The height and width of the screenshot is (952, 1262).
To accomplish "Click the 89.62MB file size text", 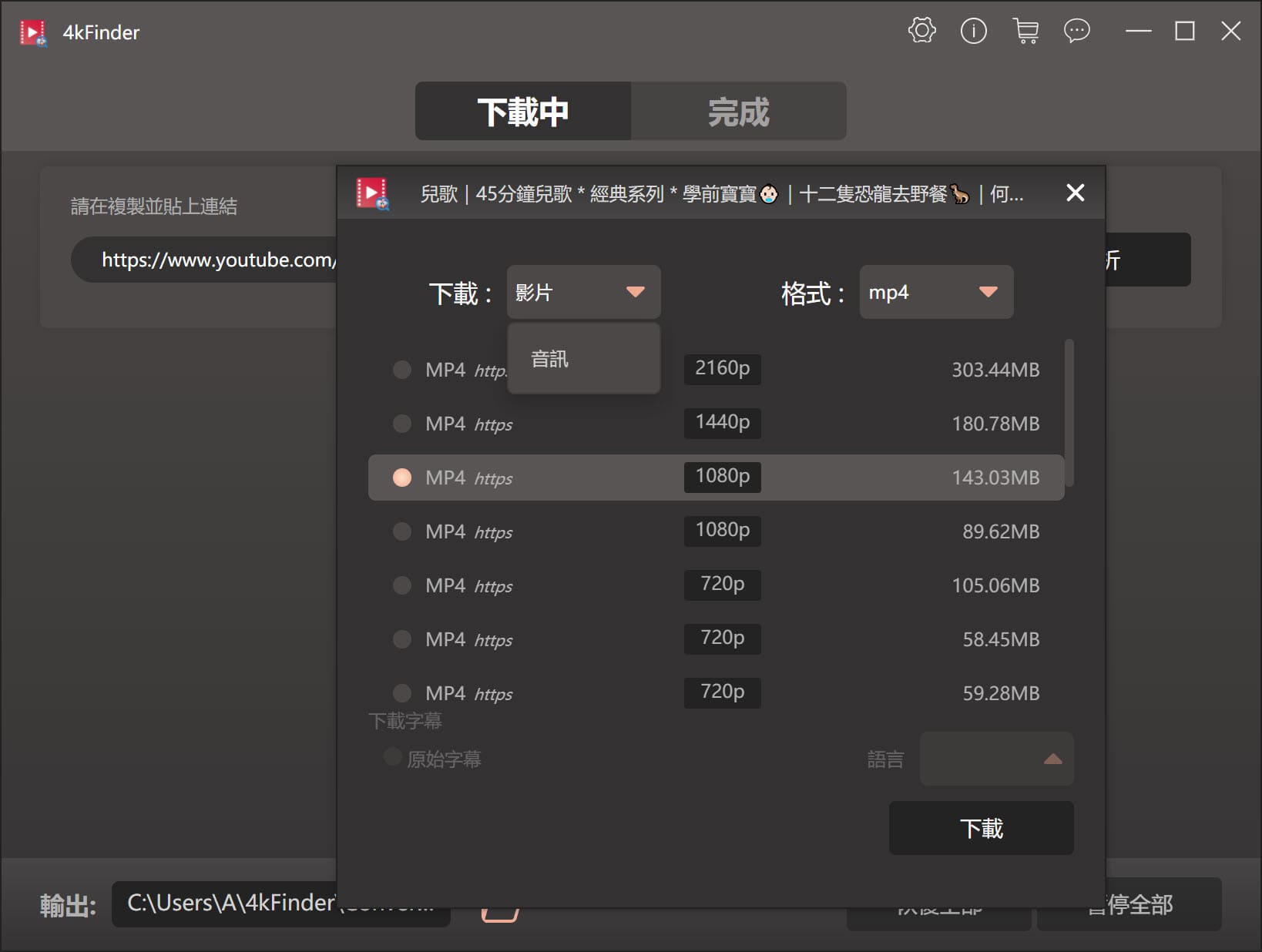I will (1001, 531).
